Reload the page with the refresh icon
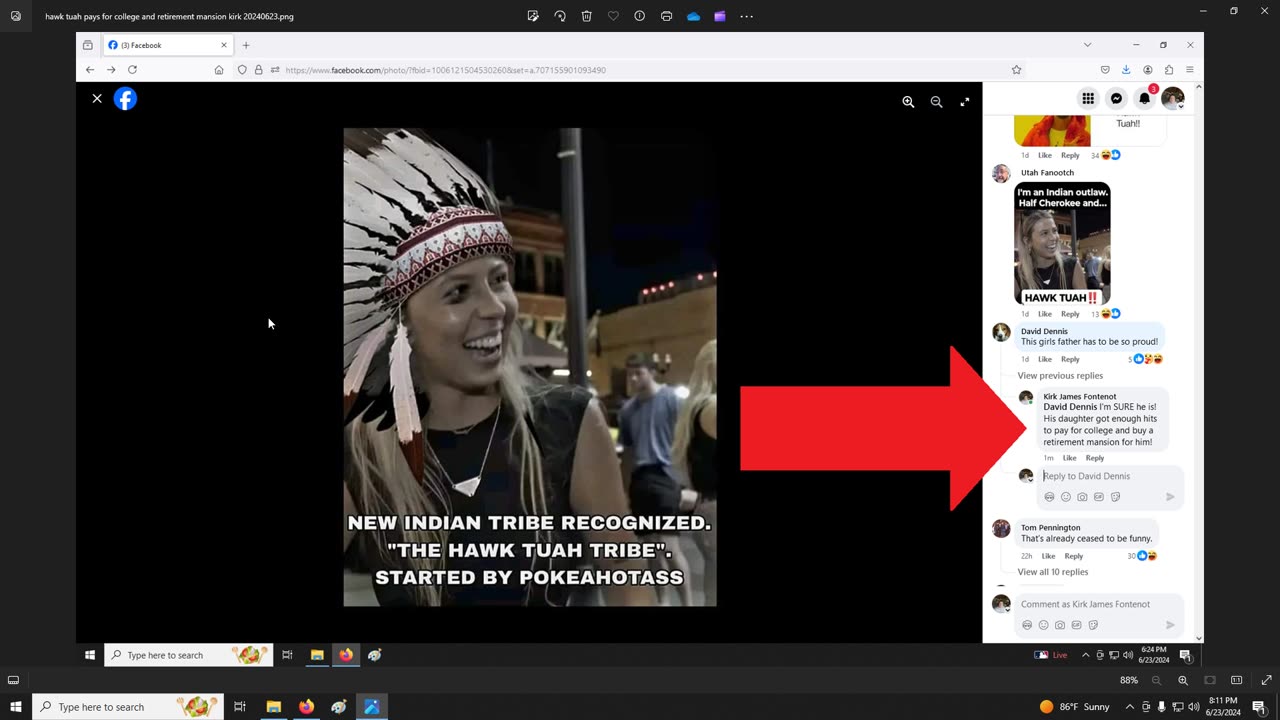 point(132,70)
